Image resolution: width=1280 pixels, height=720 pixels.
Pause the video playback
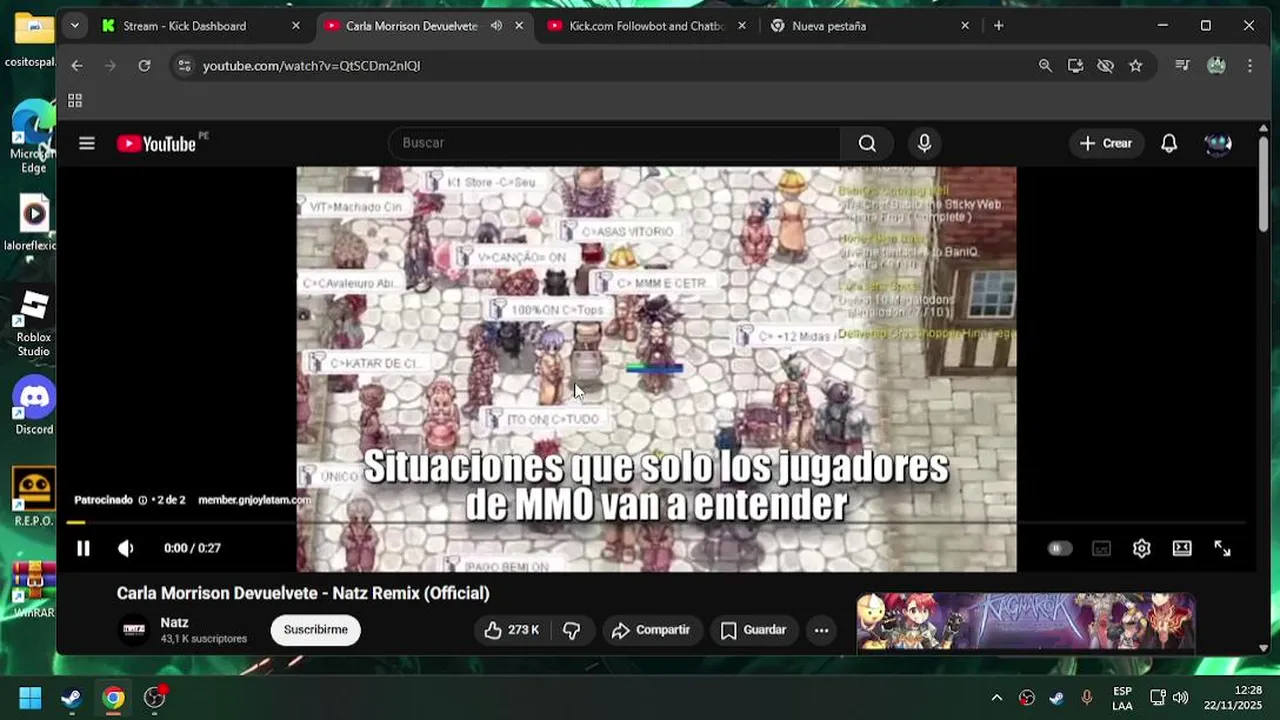(83, 548)
